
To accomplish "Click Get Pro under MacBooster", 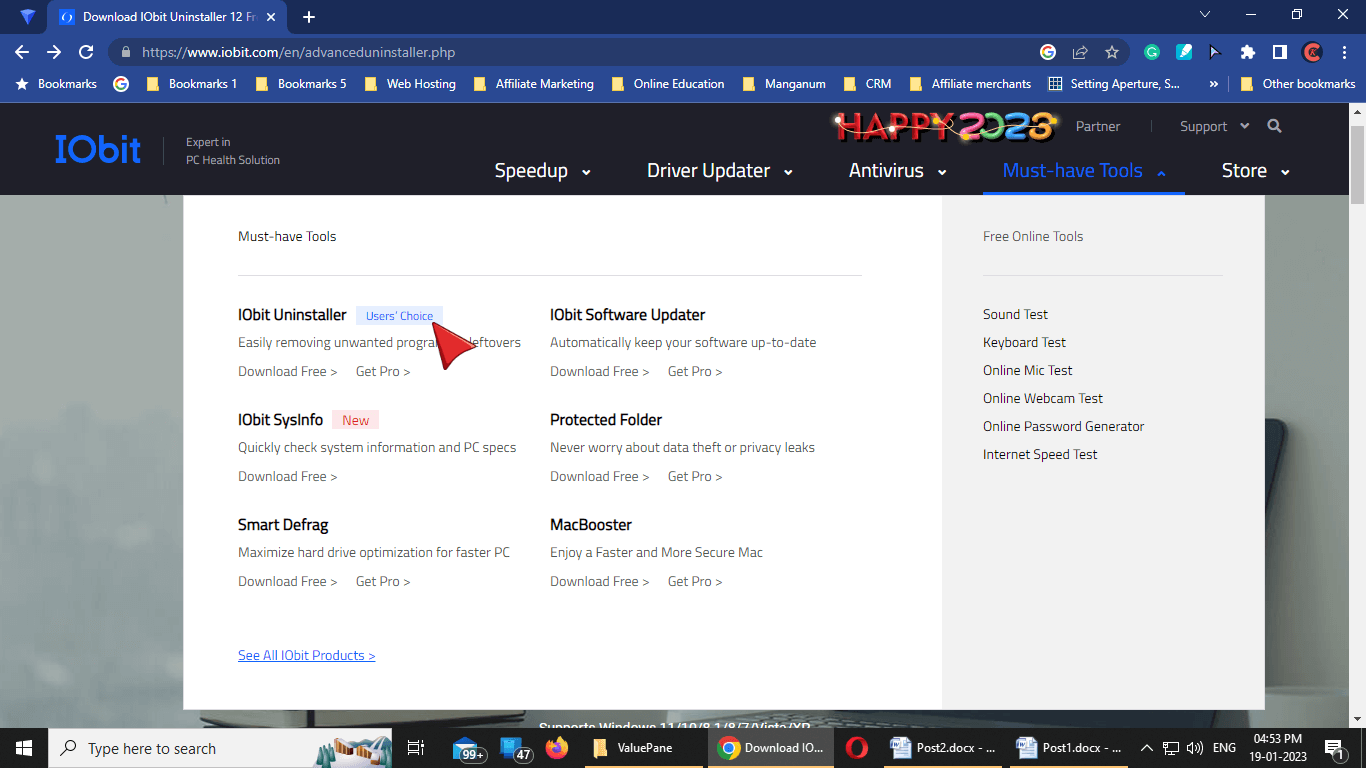I will (695, 581).
